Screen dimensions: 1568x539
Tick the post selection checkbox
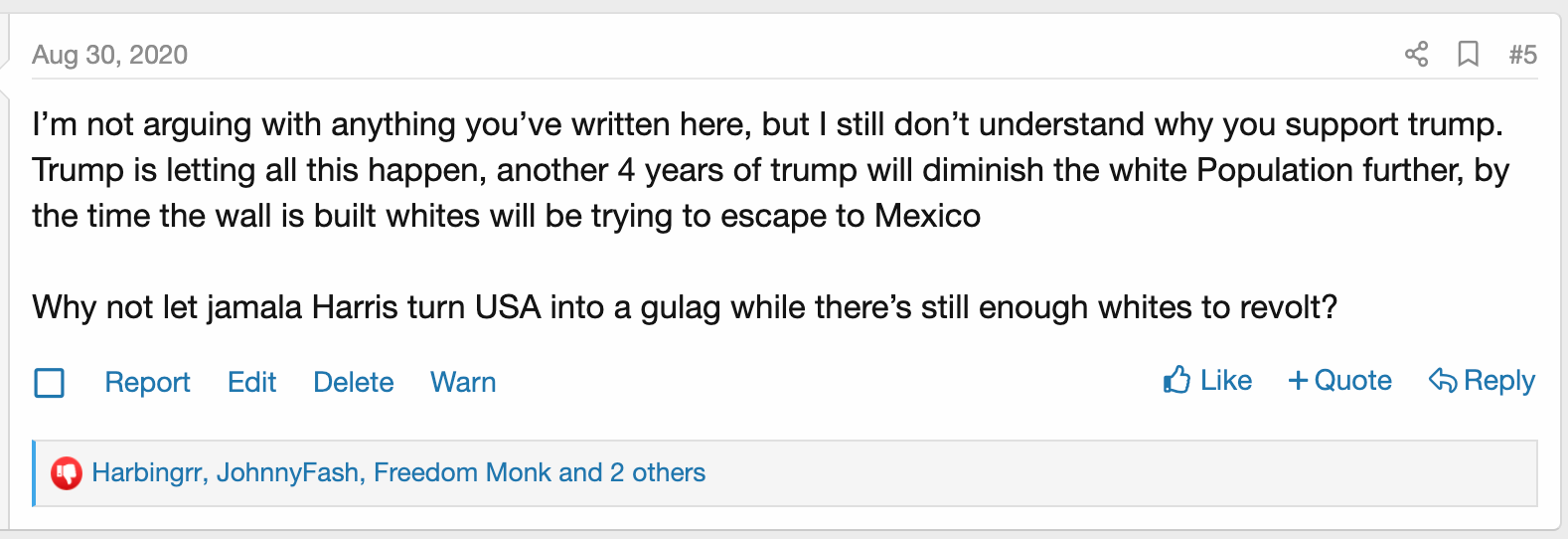point(50,382)
